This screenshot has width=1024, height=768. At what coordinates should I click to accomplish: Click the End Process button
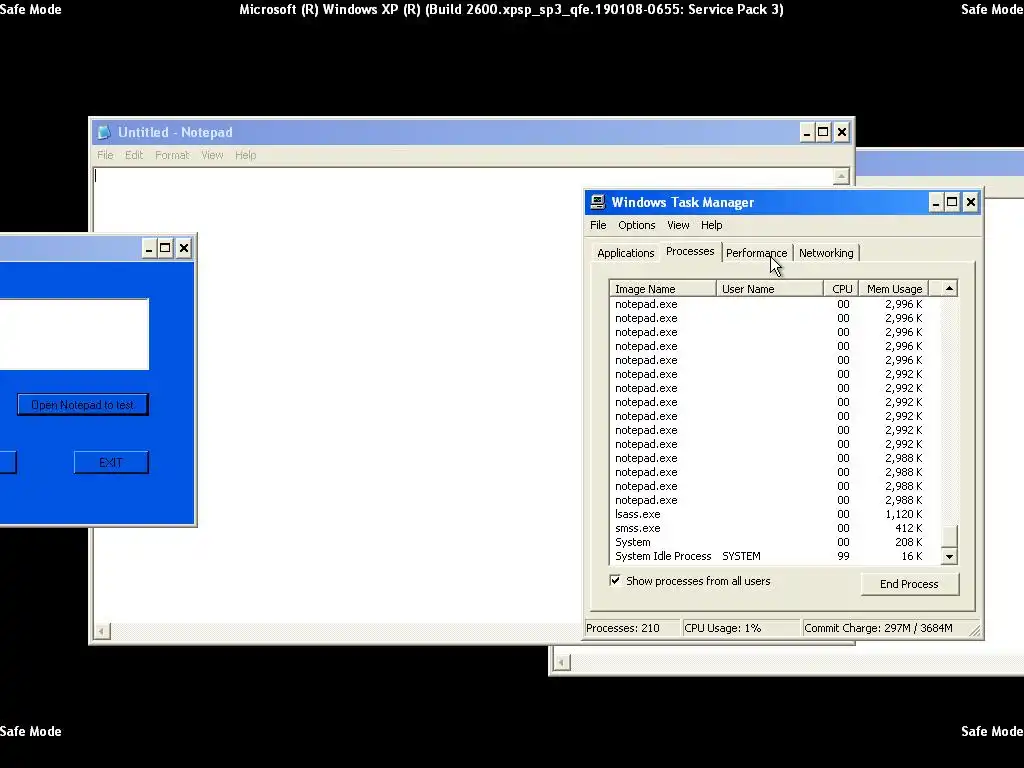point(909,584)
